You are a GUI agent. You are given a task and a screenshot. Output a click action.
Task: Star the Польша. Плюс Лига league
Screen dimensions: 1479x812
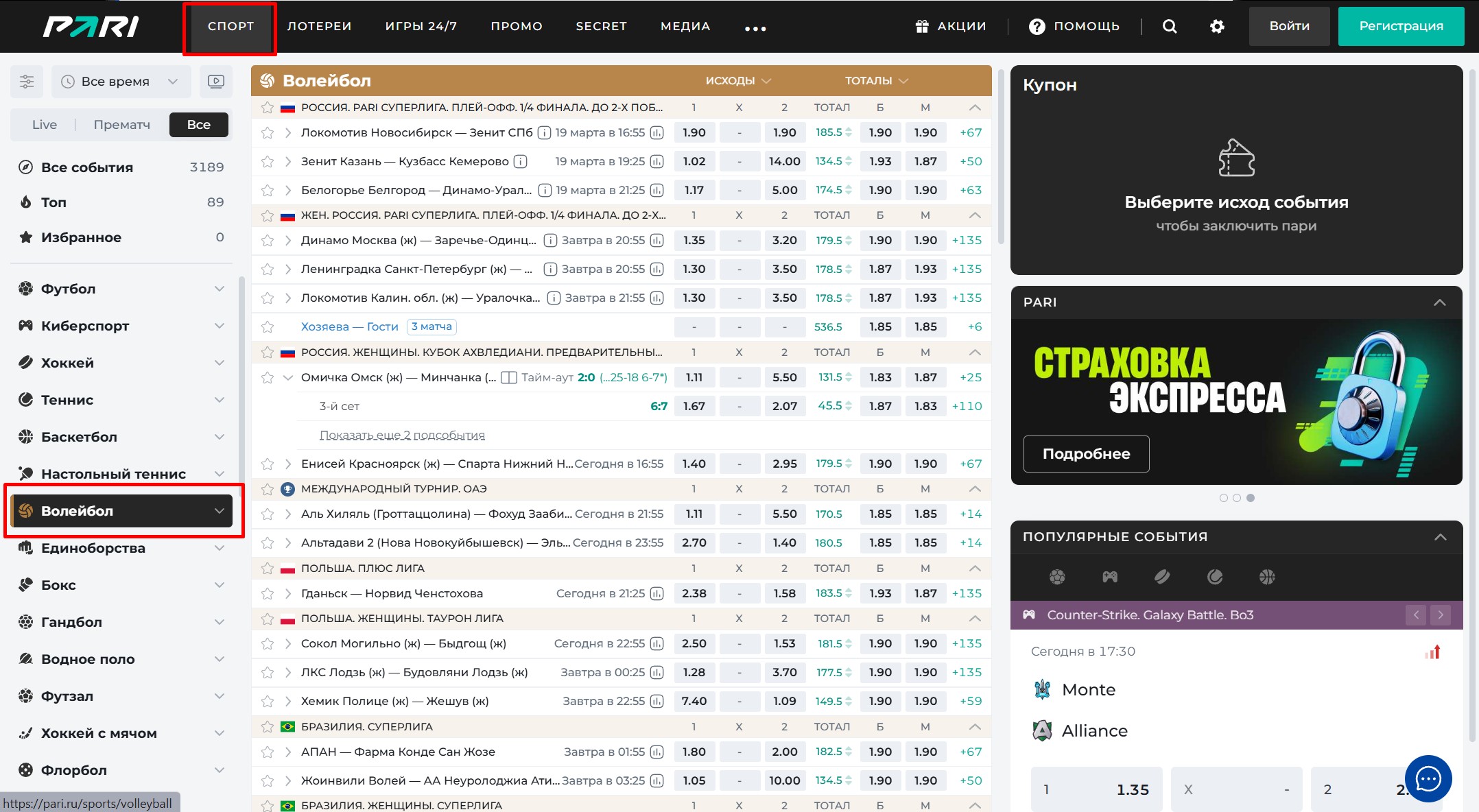pos(268,569)
